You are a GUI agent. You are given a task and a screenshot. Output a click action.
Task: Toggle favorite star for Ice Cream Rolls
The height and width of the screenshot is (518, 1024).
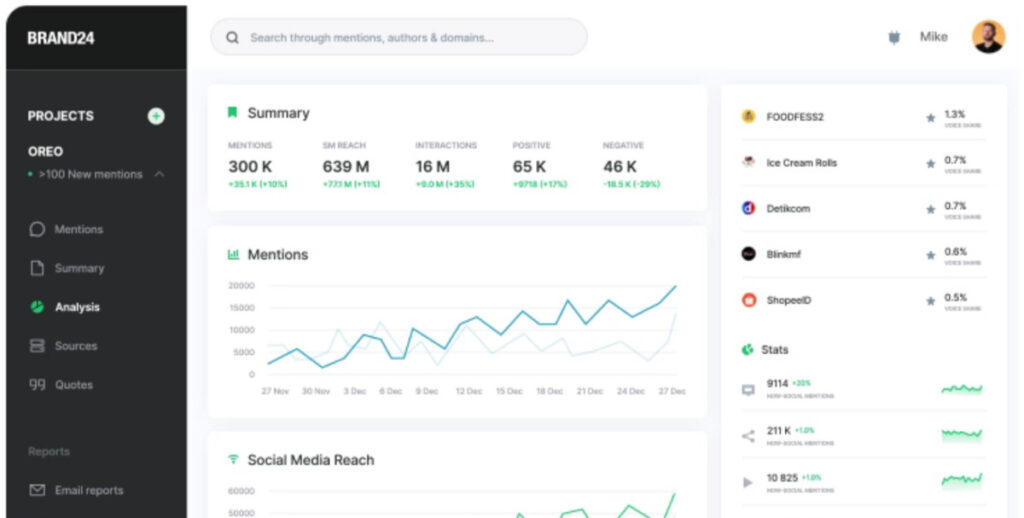point(931,164)
